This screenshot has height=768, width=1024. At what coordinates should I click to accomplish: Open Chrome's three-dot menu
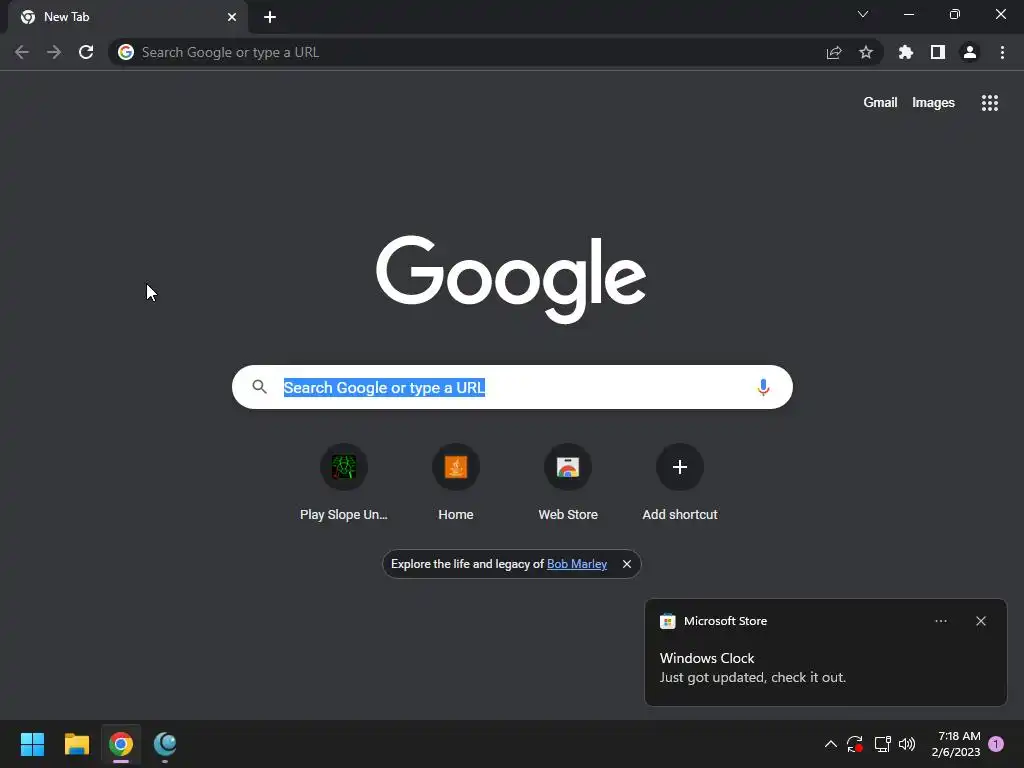[x=1002, y=52]
